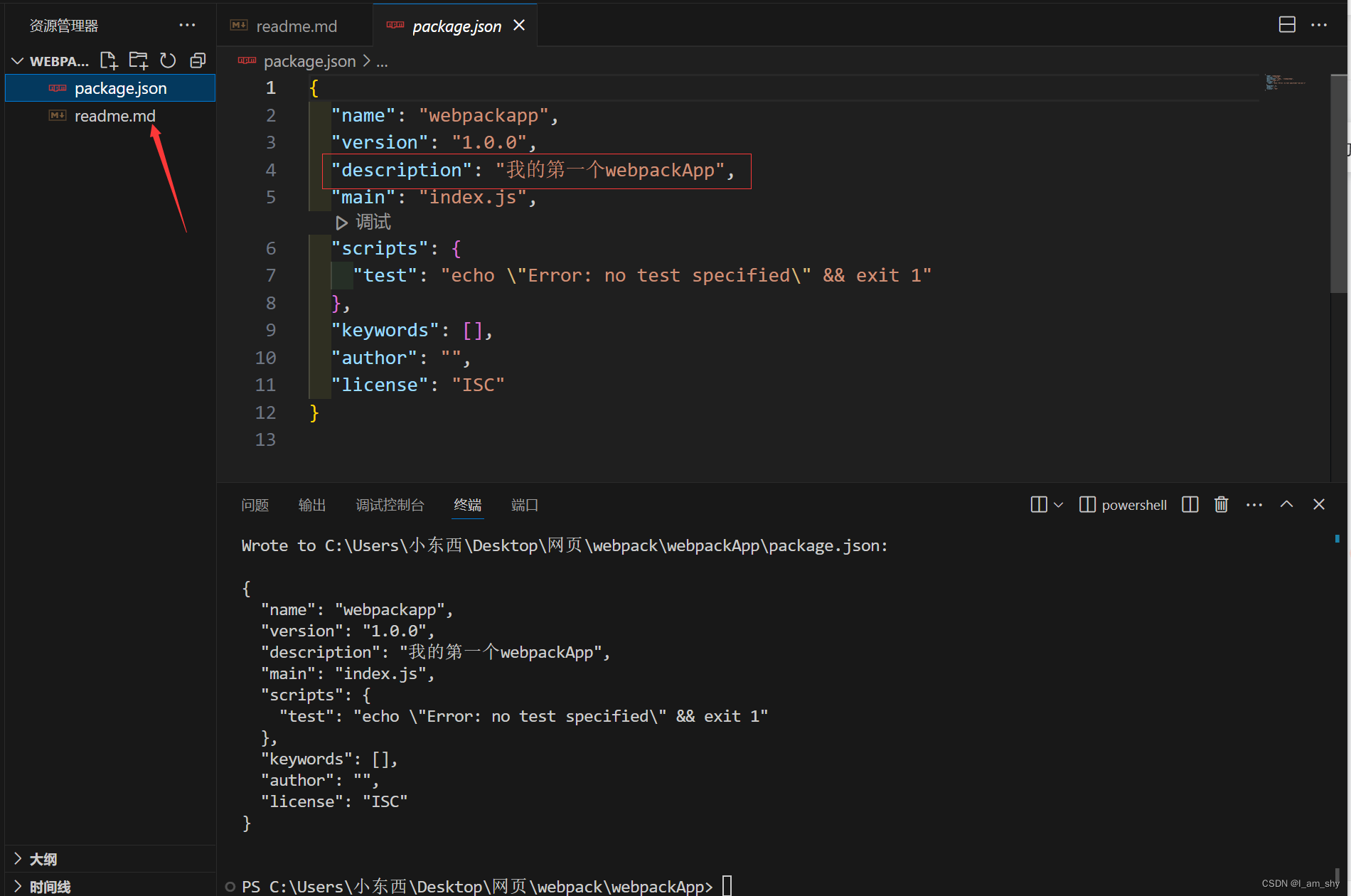This screenshot has height=896, width=1351.
Task: Click line number 12 in gutter
Action: tap(265, 412)
